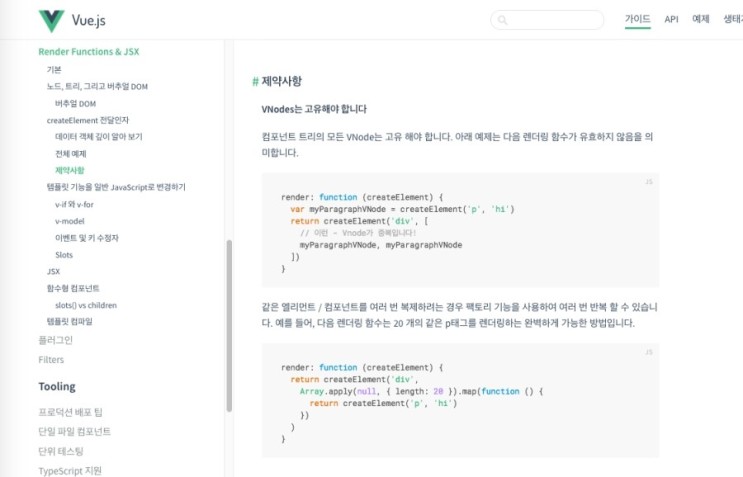
Task: Jump to 데이터 객체 깊이 알아 보기
Action: (98, 137)
